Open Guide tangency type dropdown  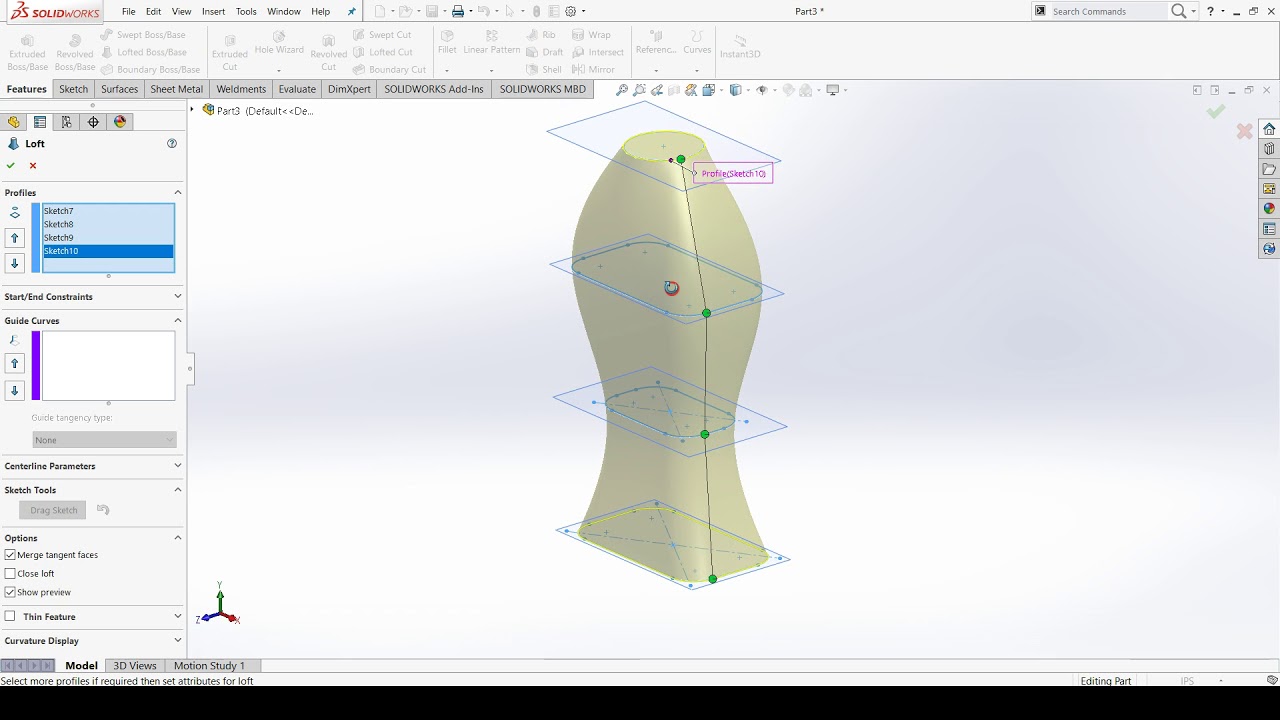pyautogui.click(x=104, y=440)
